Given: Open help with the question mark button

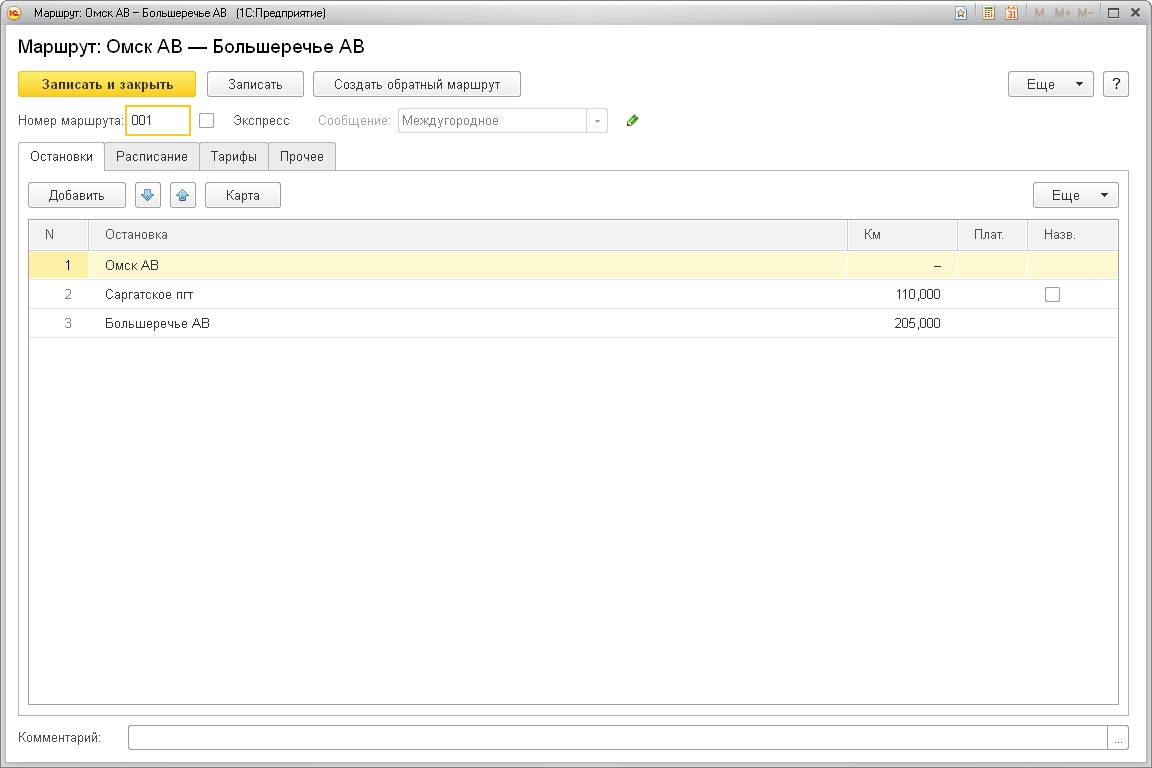Looking at the screenshot, I should click(x=1115, y=84).
